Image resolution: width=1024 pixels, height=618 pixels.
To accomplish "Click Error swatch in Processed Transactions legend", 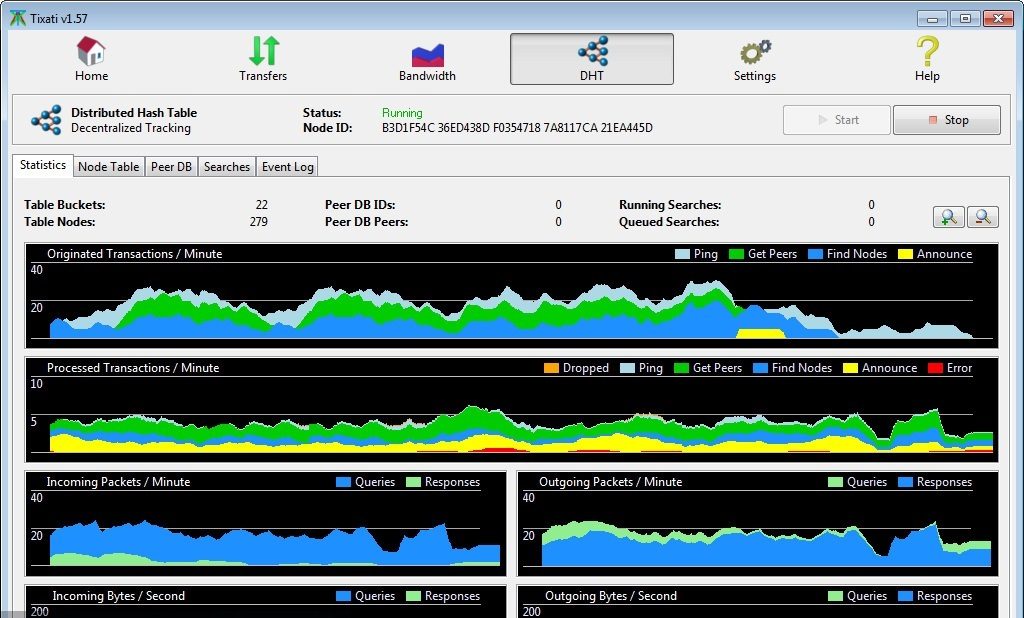I will point(935,368).
